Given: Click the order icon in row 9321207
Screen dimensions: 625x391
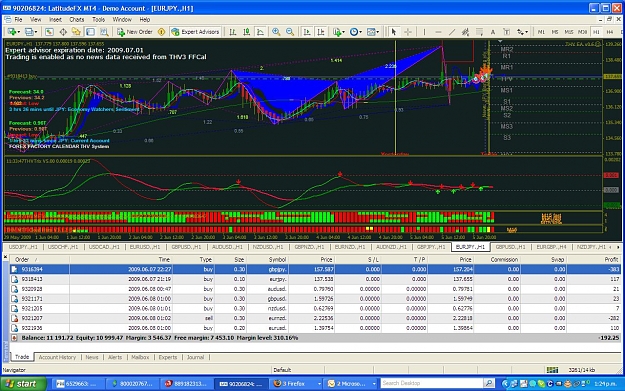Looking at the screenshot, I should pos(14,318).
